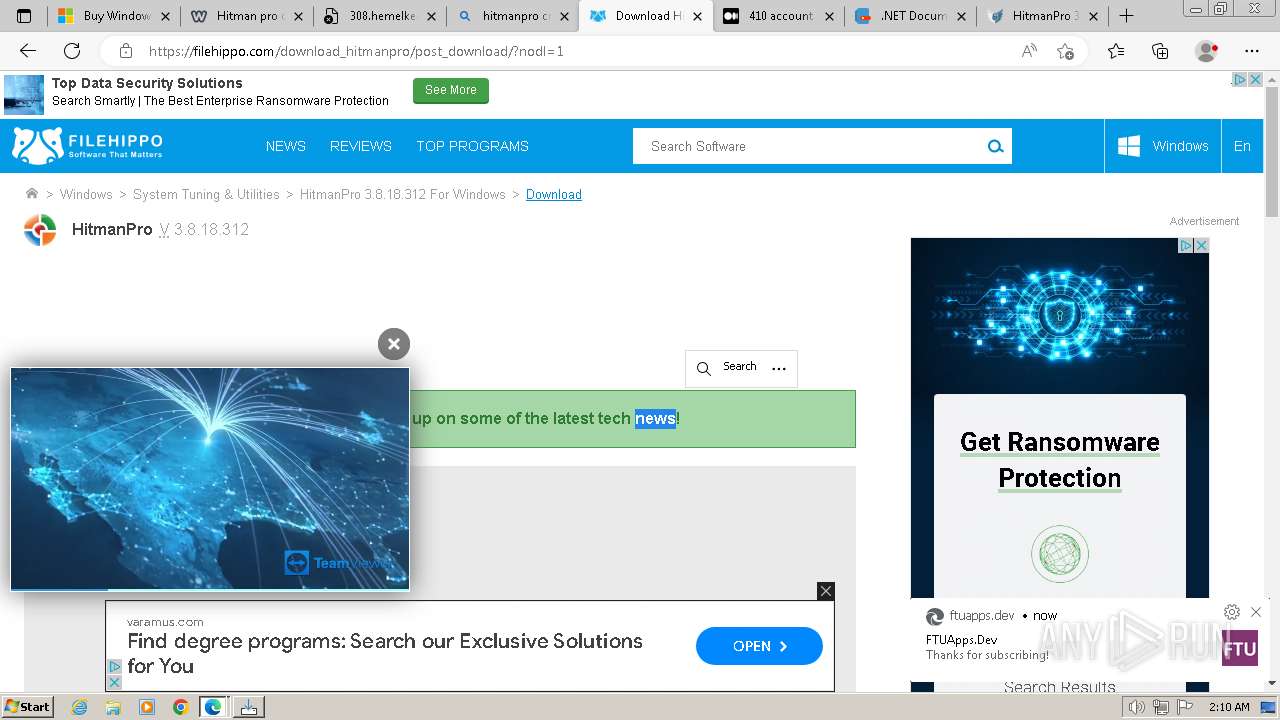Open notification settings gear icon

1232,612
